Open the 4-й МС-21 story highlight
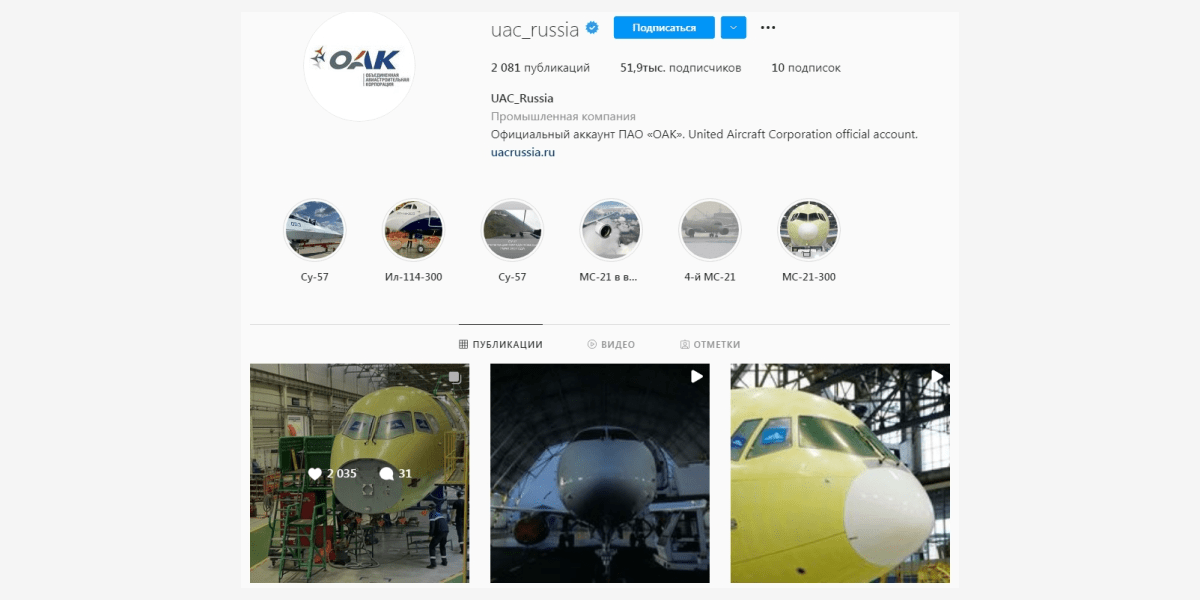 [710, 230]
